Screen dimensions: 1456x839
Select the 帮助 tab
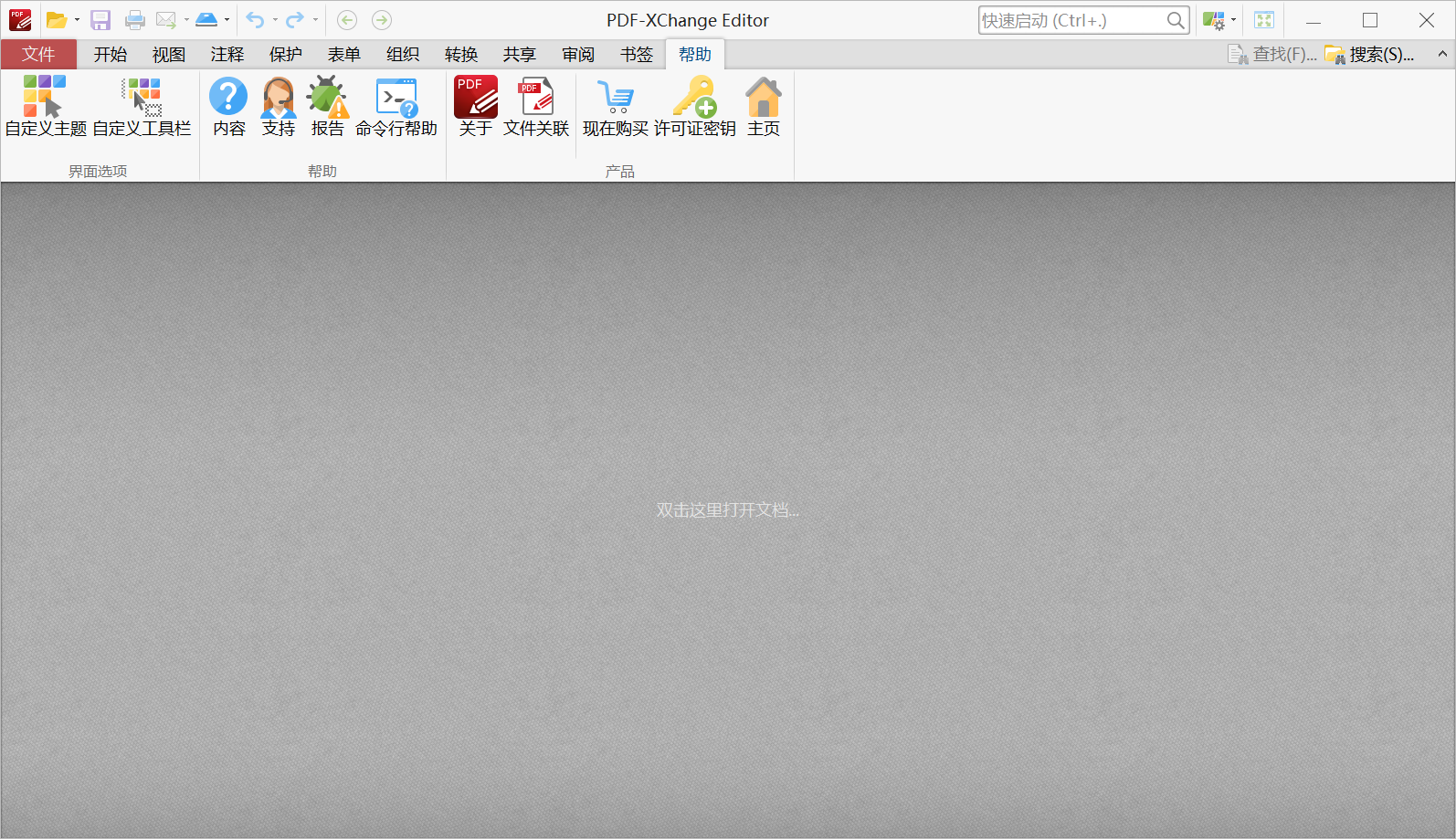(695, 55)
